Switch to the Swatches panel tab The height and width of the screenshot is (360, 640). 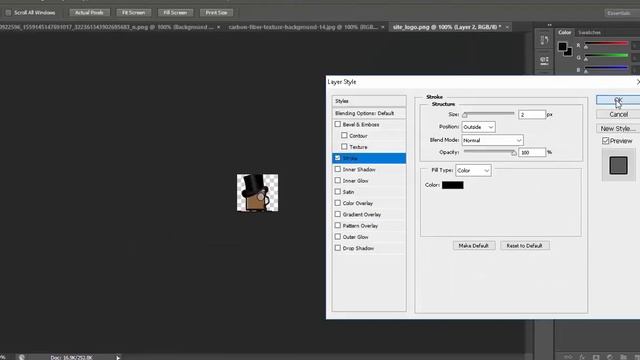589,33
